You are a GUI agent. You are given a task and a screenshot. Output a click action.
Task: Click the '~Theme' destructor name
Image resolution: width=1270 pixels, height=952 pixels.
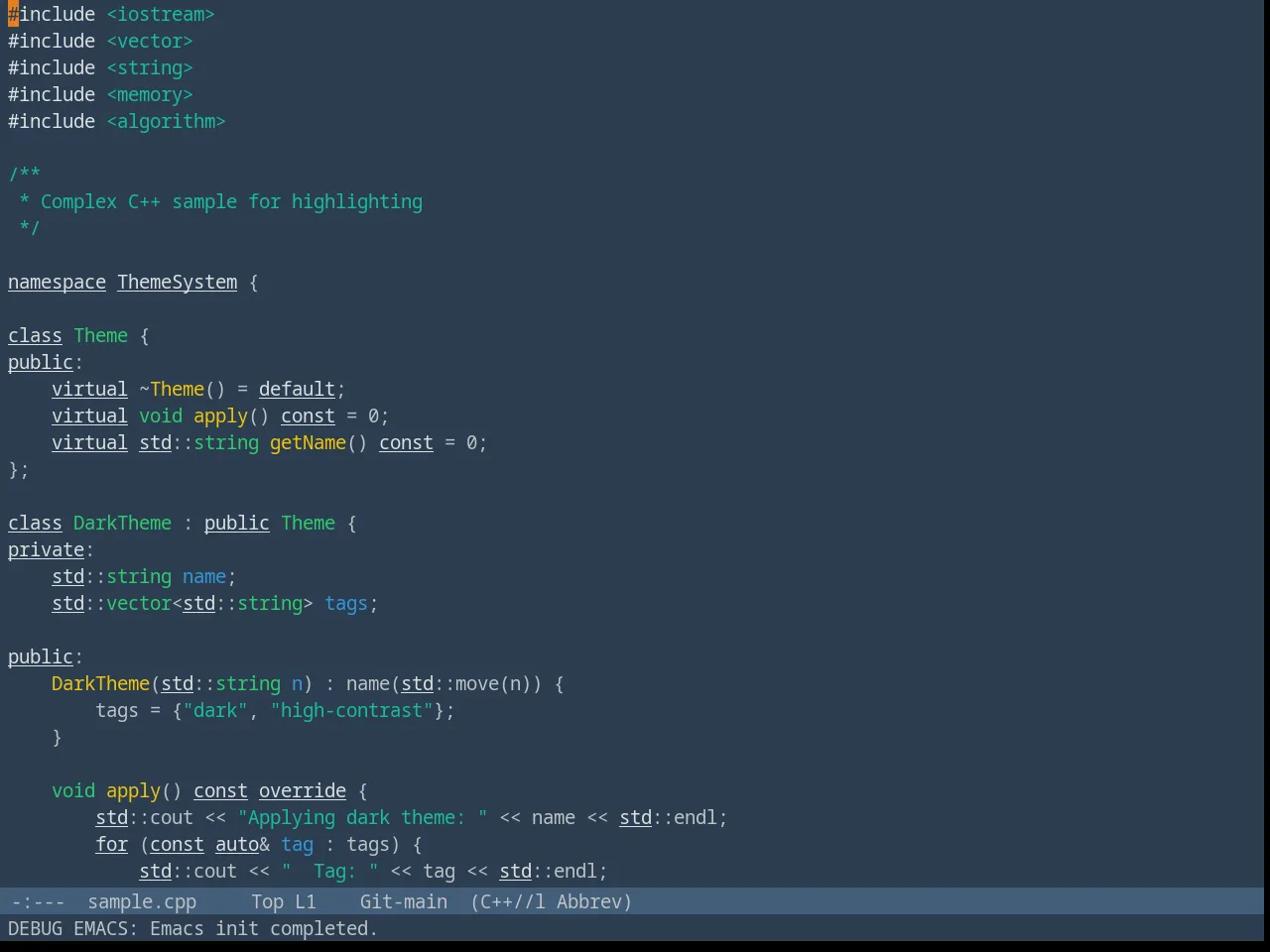[172, 389]
